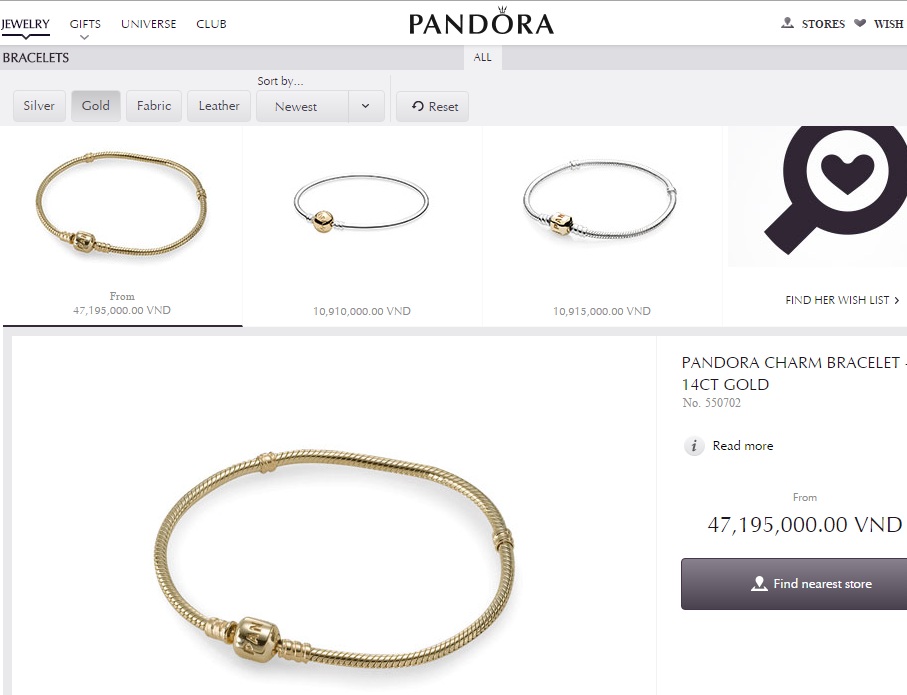This screenshot has width=907, height=695.
Task: Click the pin icon on Find nearest store
Action: [x=759, y=583]
